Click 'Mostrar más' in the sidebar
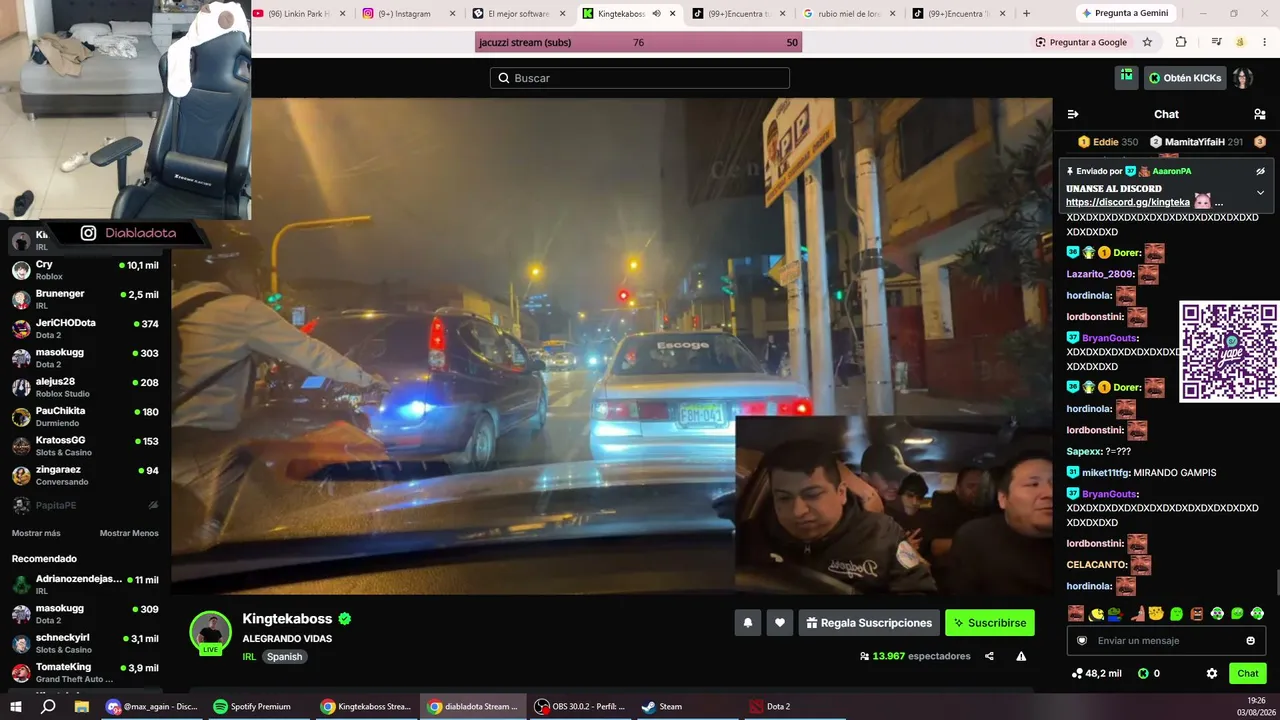 click(x=36, y=533)
